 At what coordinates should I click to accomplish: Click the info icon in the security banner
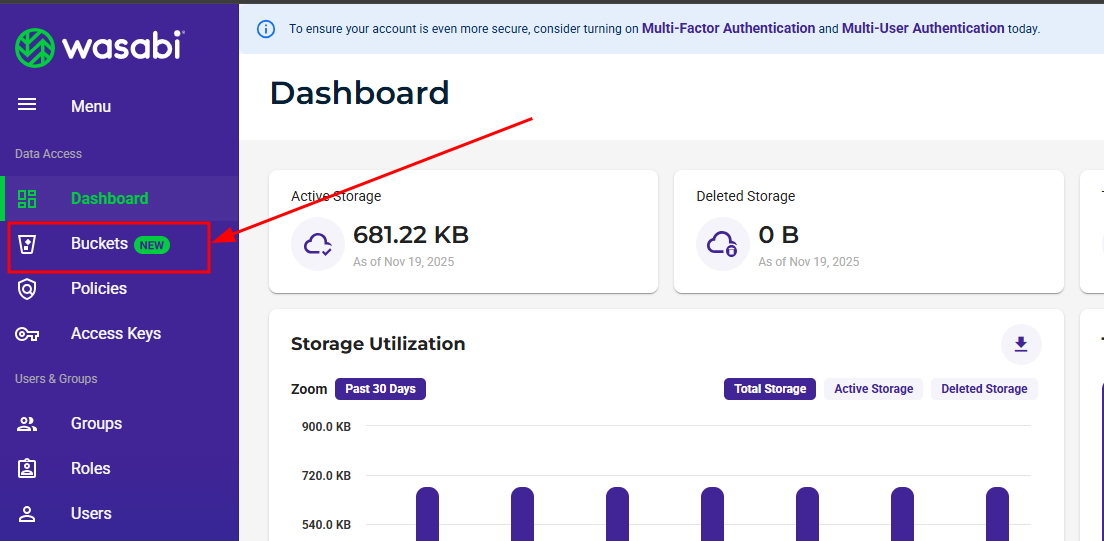click(266, 29)
